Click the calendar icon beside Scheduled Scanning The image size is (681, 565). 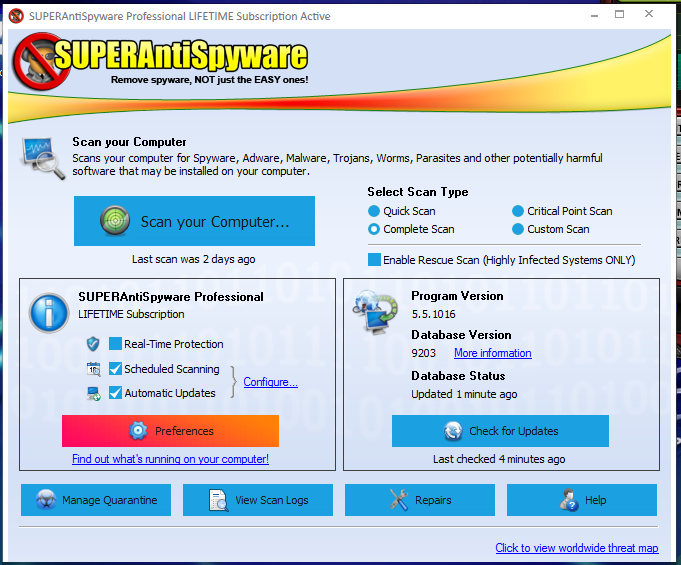click(x=93, y=369)
